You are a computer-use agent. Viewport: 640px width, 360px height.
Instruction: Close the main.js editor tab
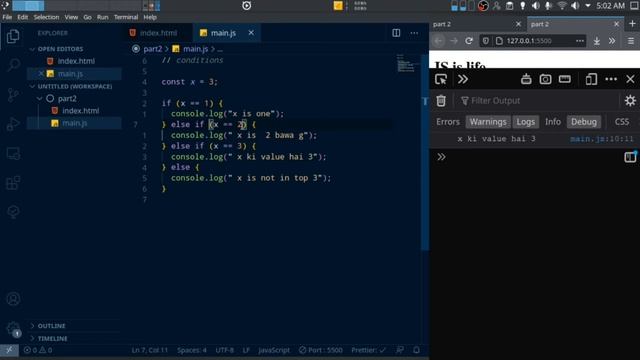click(x=251, y=33)
